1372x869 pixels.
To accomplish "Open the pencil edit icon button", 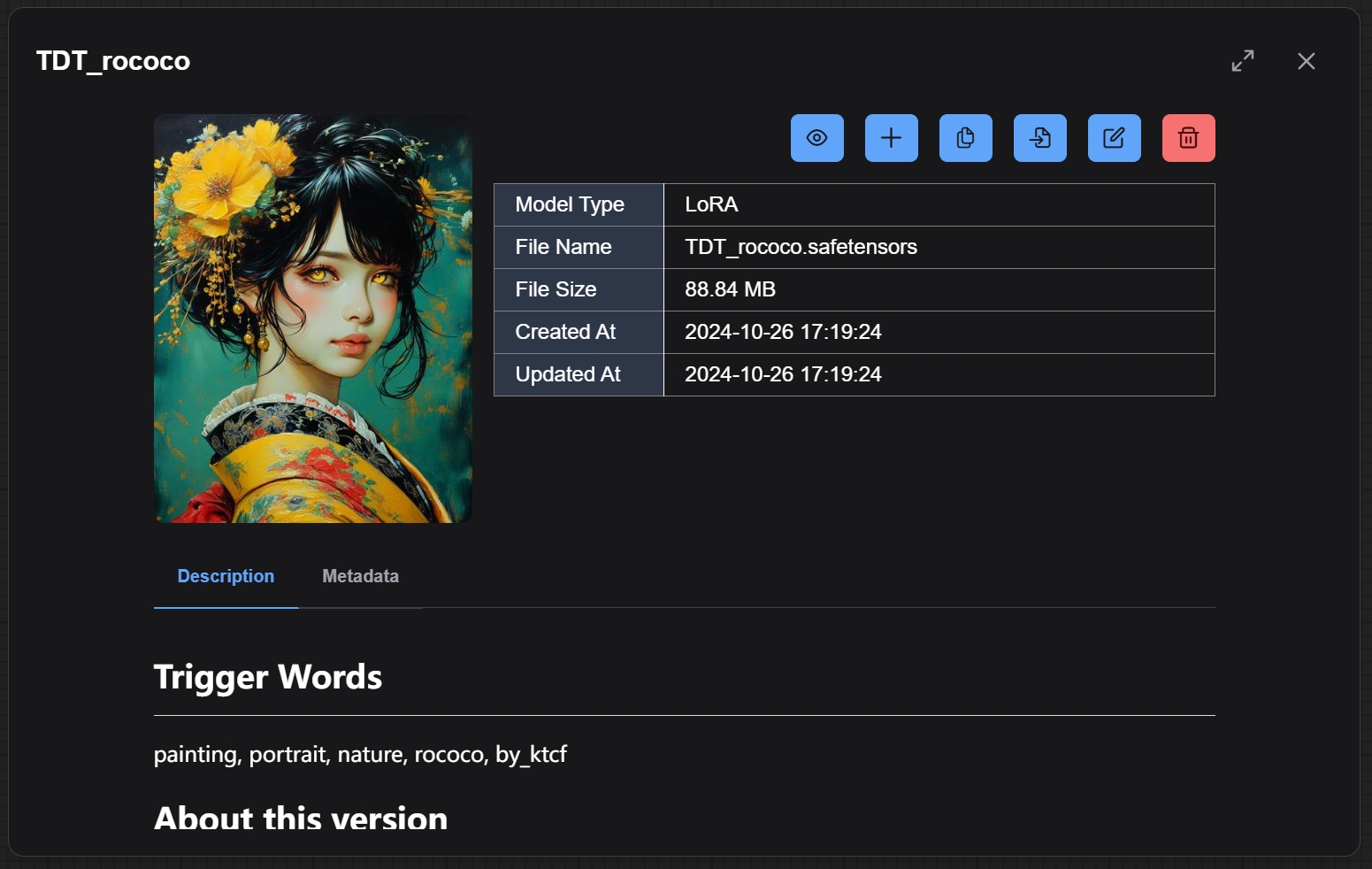I will [x=1114, y=138].
